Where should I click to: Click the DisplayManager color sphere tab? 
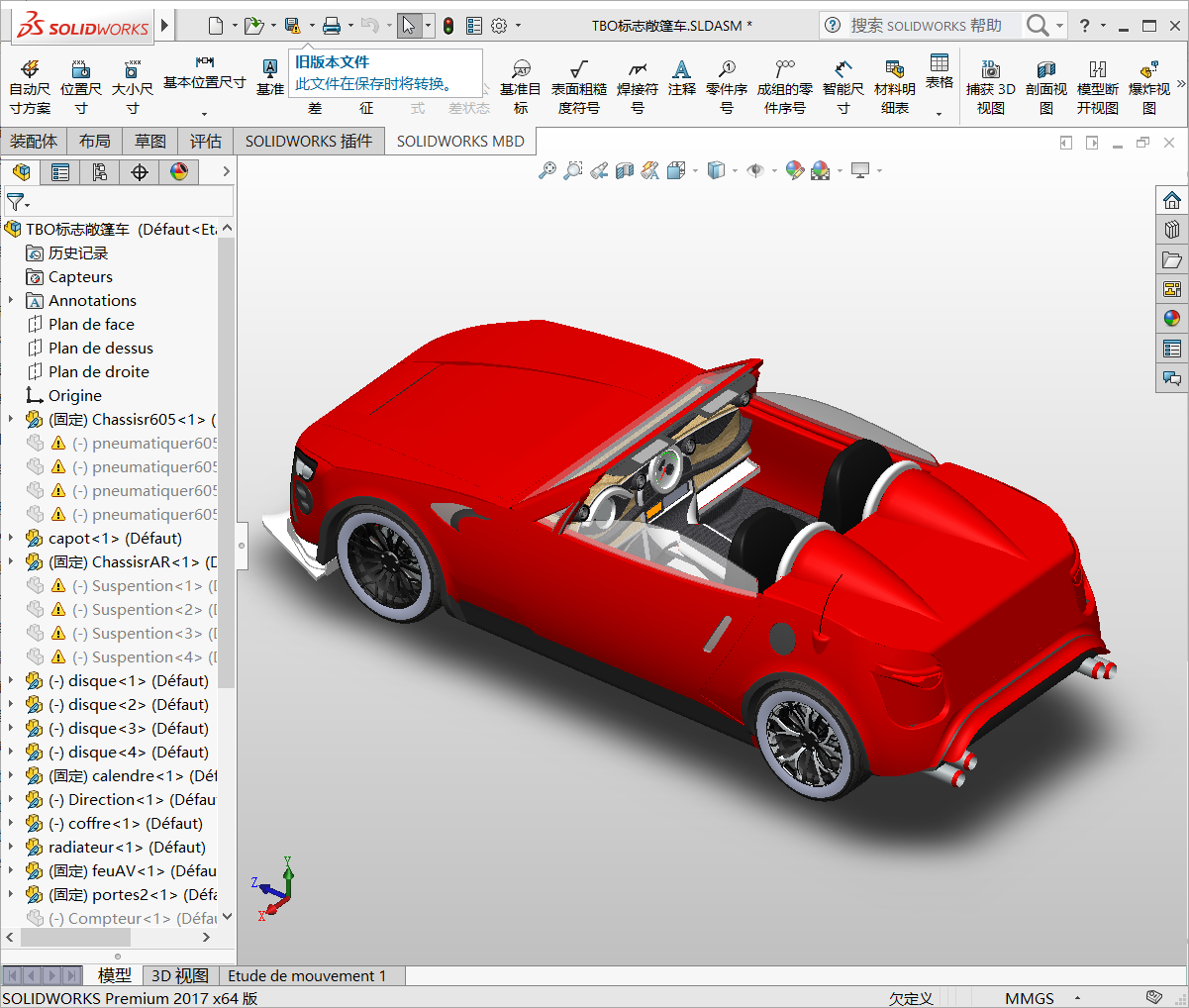tap(179, 172)
